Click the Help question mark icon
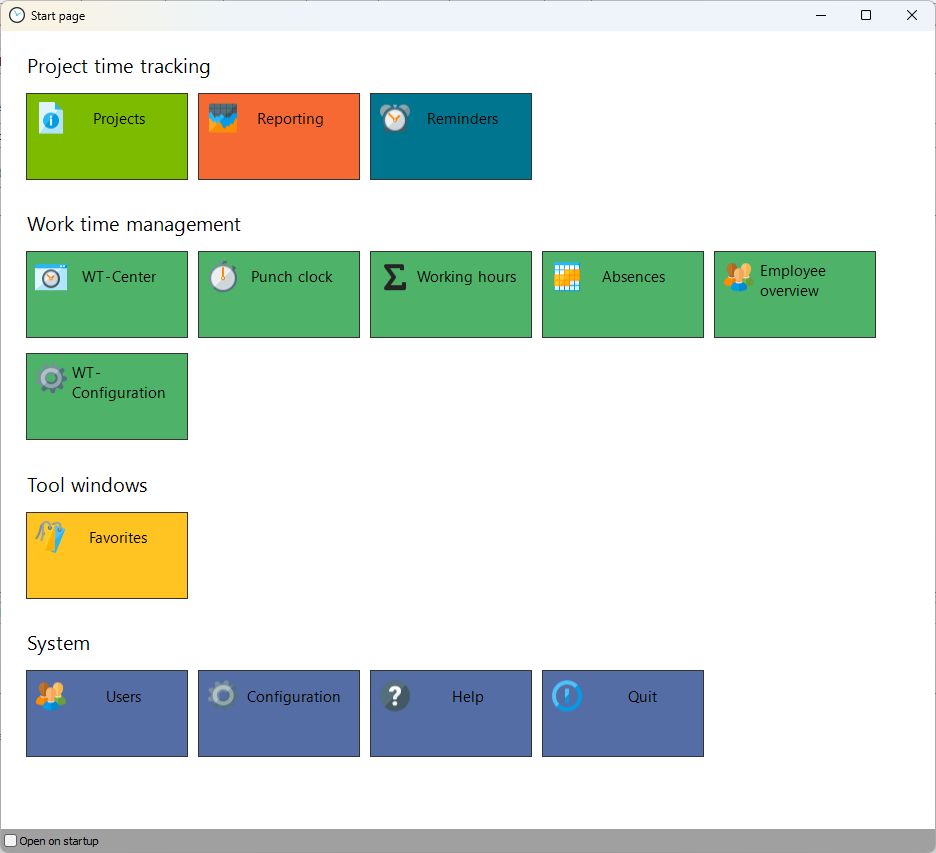Screen dimensions: 936x853 395,696
